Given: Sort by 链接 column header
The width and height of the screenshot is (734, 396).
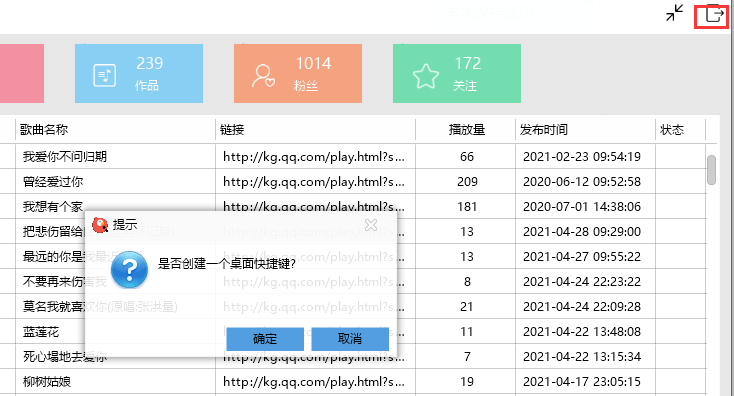Looking at the screenshot, I should point(316,130).
